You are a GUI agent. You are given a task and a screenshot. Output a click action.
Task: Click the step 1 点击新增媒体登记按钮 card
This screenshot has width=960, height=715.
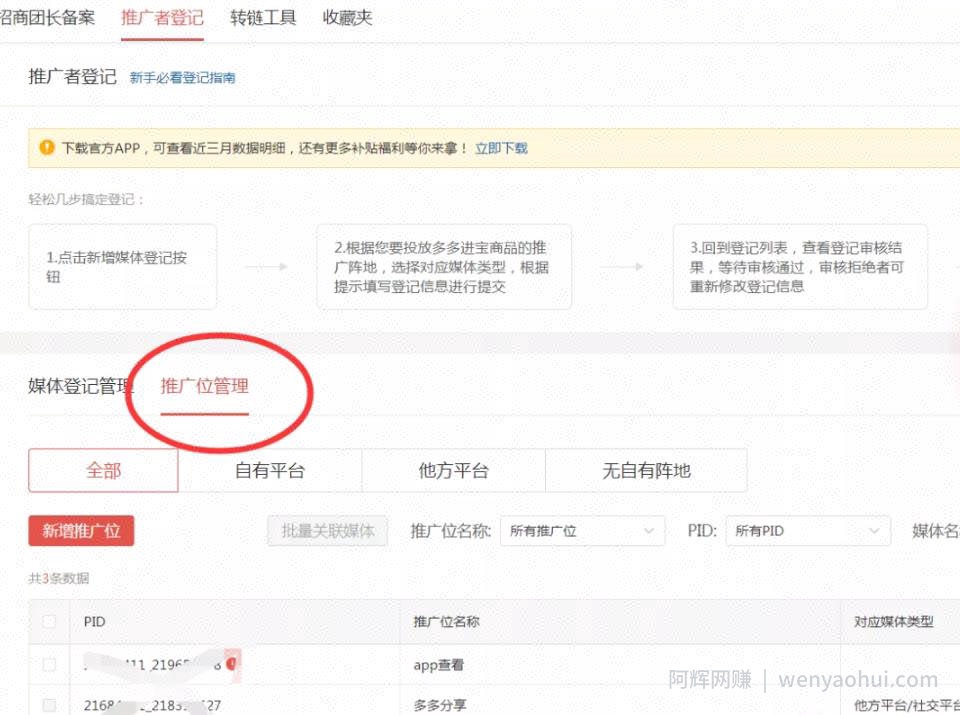[x=122, y=267]
